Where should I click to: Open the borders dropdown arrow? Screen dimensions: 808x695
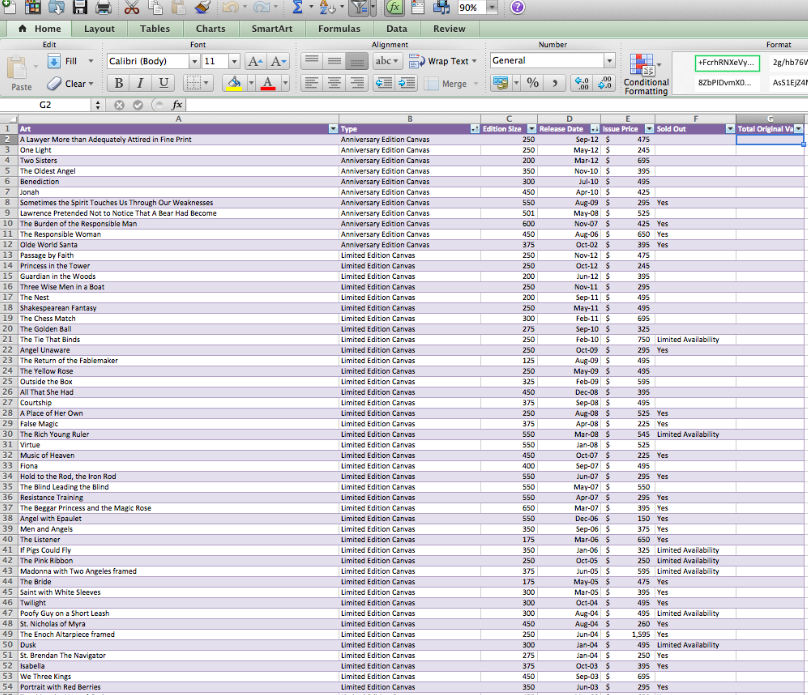click(206, 83)
